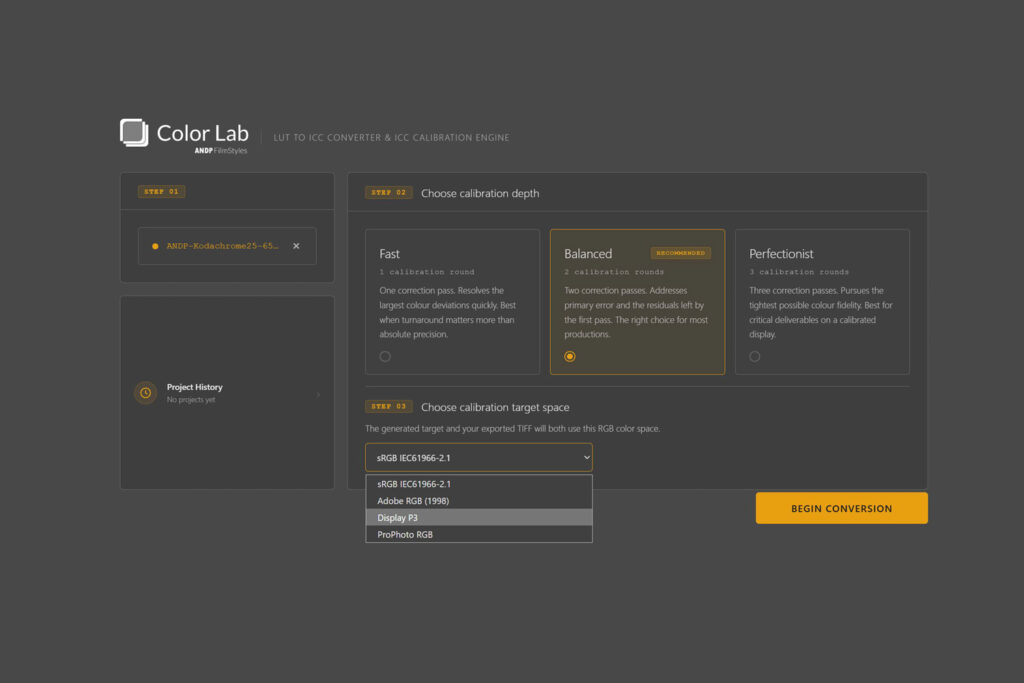Choose Display P3 option
The image size is (1024, 683).
coord(479,518)
